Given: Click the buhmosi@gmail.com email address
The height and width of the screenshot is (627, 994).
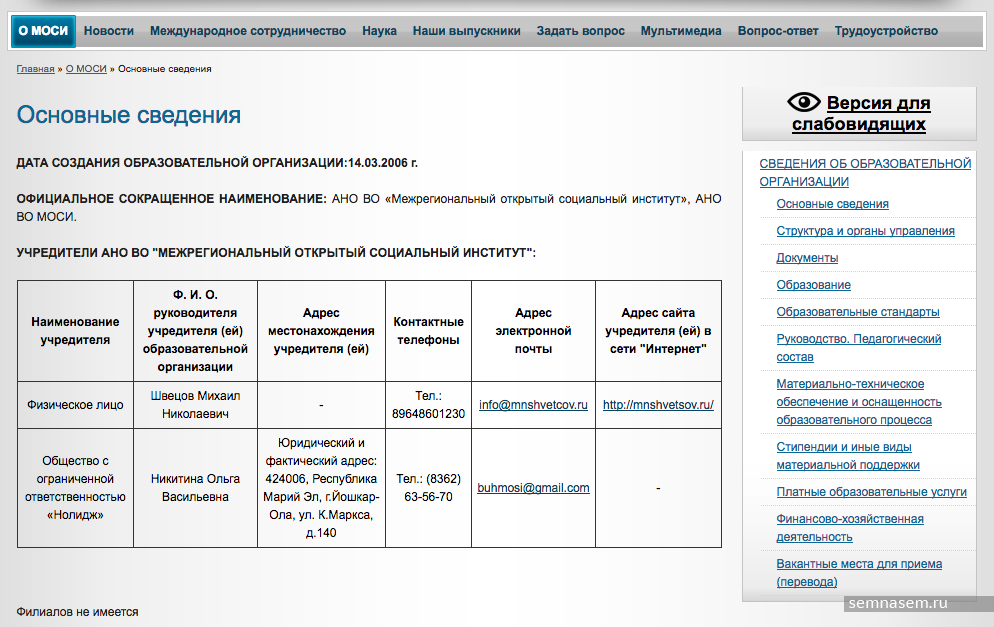Looking at the screenshot, I should click(x=533, y=488).
